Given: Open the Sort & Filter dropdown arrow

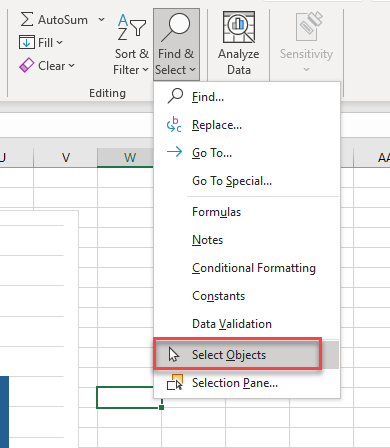Looking at the screenshot, I should click(x=145, y=70).
